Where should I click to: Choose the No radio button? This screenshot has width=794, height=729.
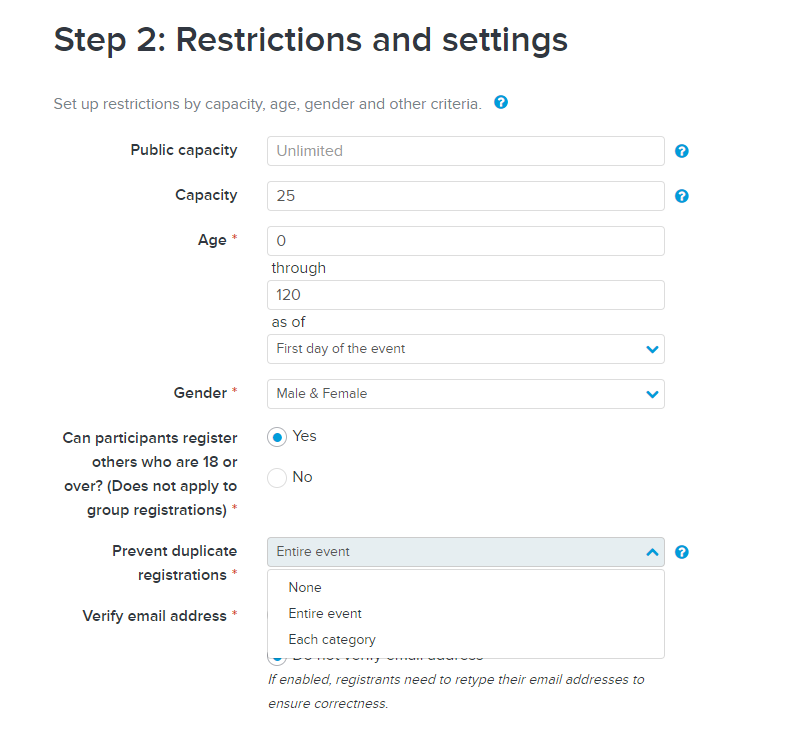pyautogui.click(x=277, y=477)
